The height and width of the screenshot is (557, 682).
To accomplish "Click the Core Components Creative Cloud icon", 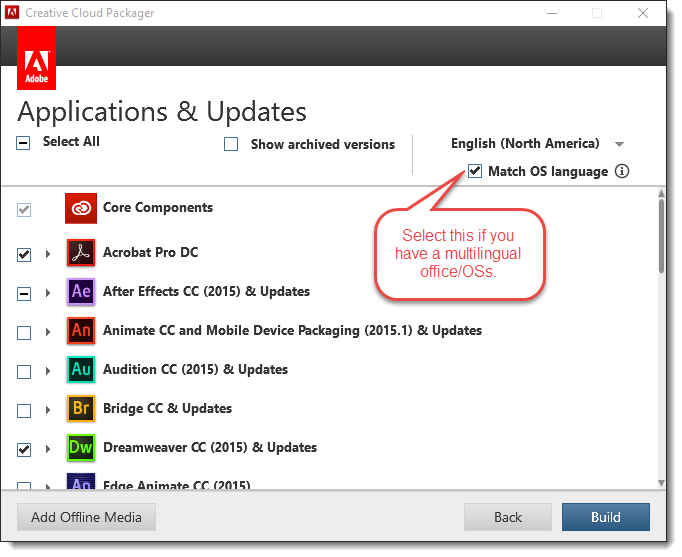I will pyautogui.click(x=81, y=209).
